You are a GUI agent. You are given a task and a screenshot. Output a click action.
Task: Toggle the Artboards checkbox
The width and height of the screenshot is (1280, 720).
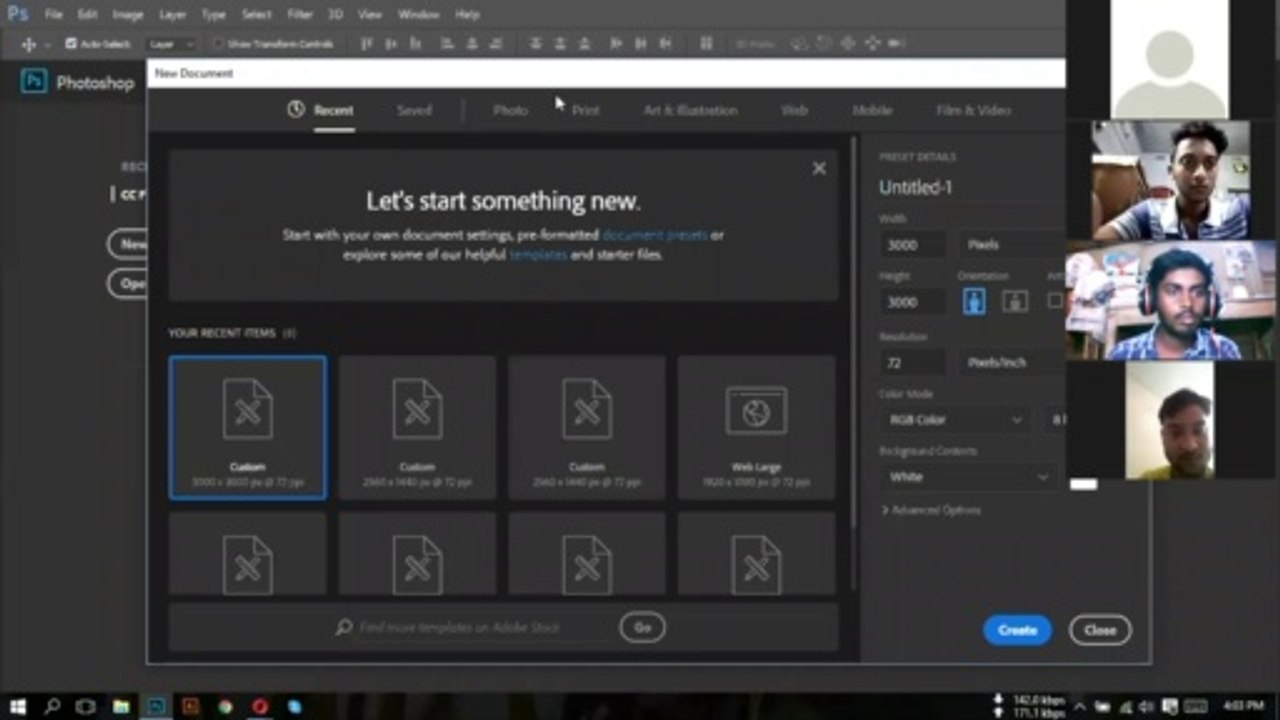[x=1055, y=300]
